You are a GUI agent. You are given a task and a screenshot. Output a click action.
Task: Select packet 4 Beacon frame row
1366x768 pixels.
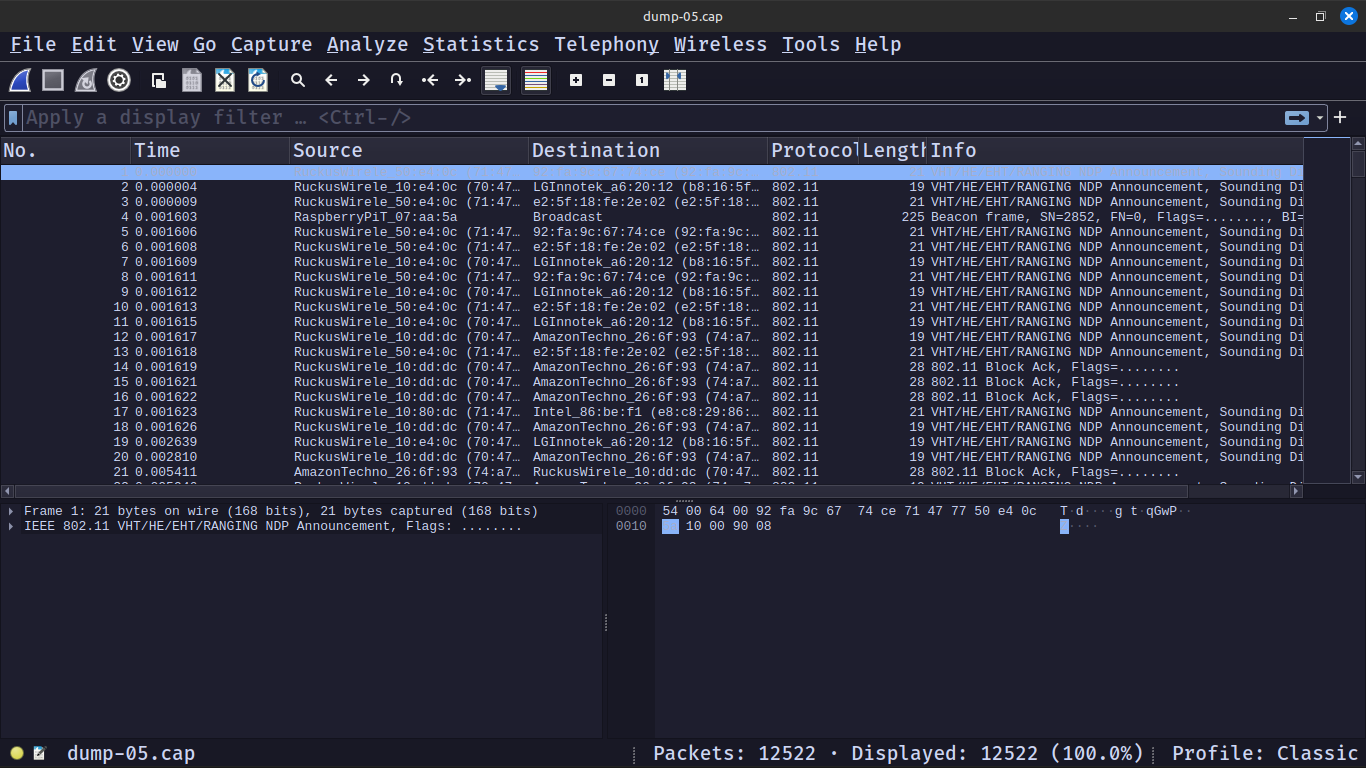click(652, 217)
